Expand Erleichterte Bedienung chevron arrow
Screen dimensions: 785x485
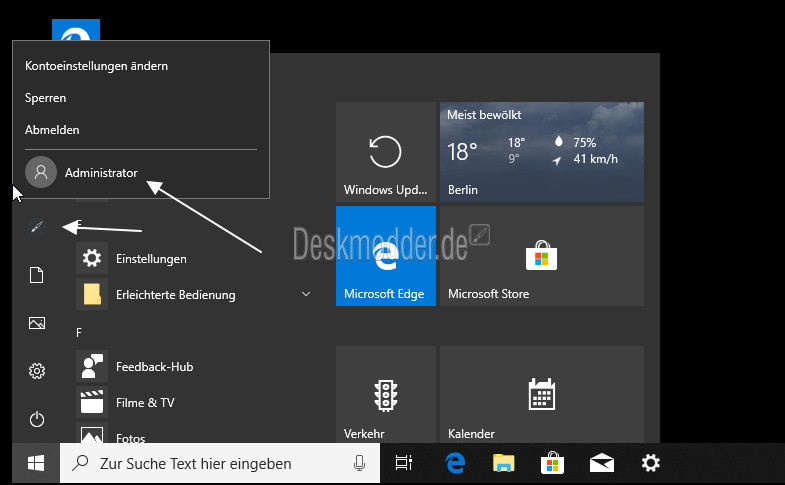tap(306, 294)
